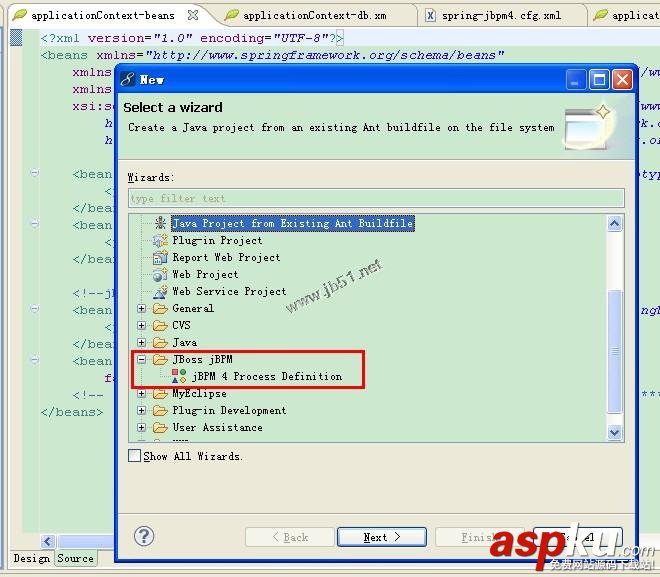Expand the Java folder
The height and width of the screenshot is (577, 660).
tap(141, 343)
